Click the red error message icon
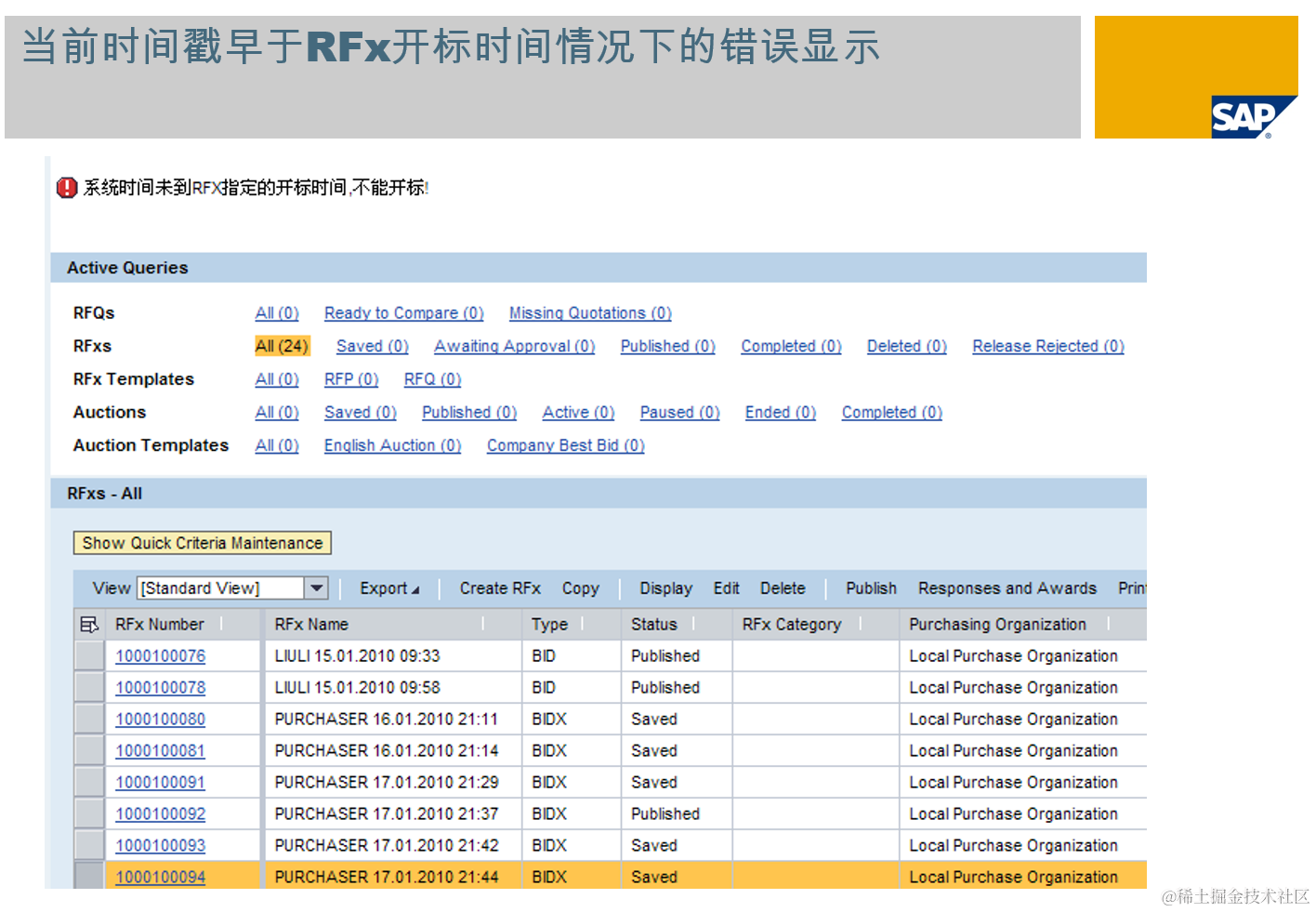 coord(67,188)
